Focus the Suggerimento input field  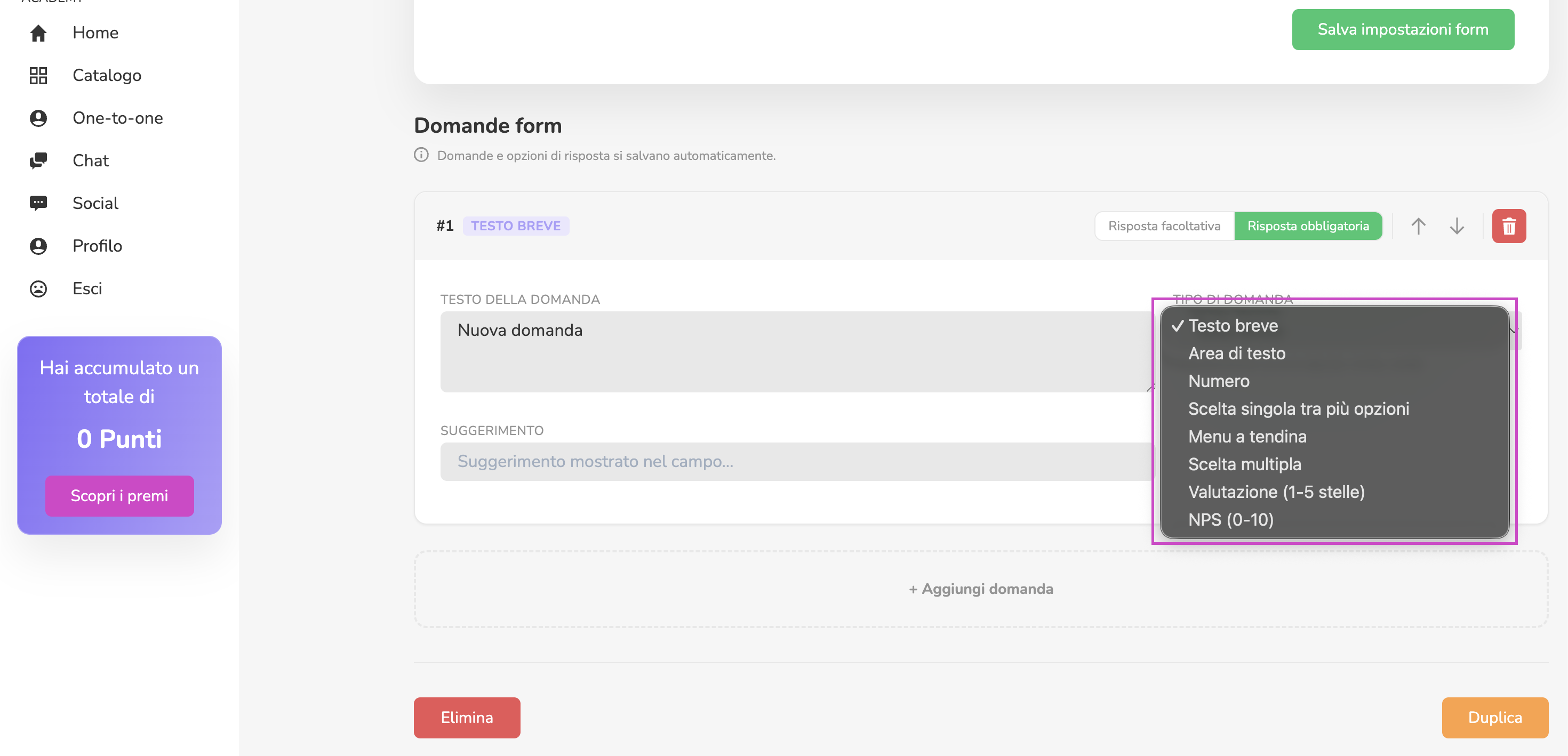(797, 461)
